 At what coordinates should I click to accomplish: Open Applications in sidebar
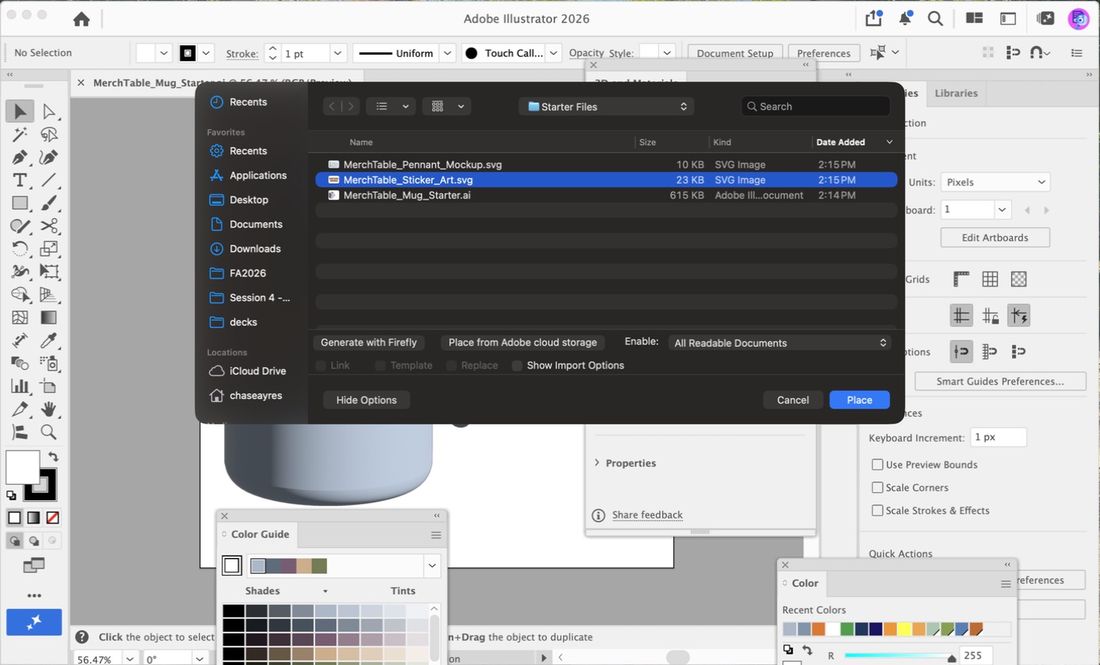click(x=257, y=175)
